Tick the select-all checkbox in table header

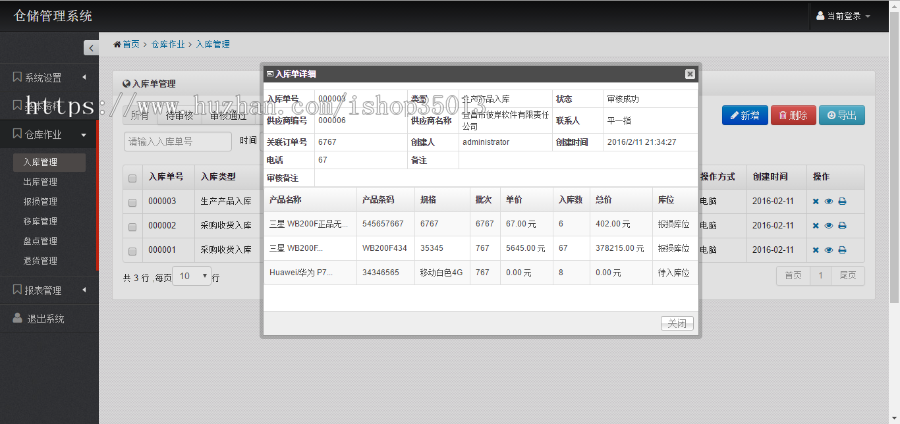[x=132, y=178]
